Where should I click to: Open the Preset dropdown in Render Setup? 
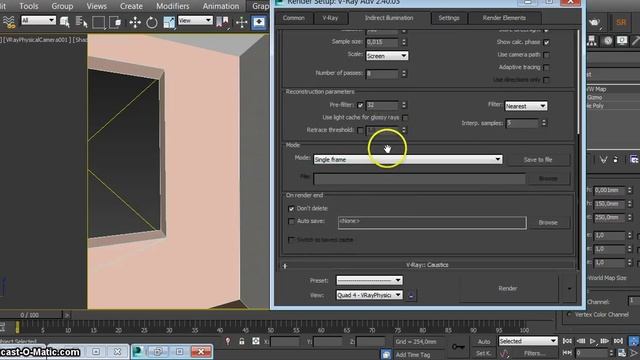point(369,280)
